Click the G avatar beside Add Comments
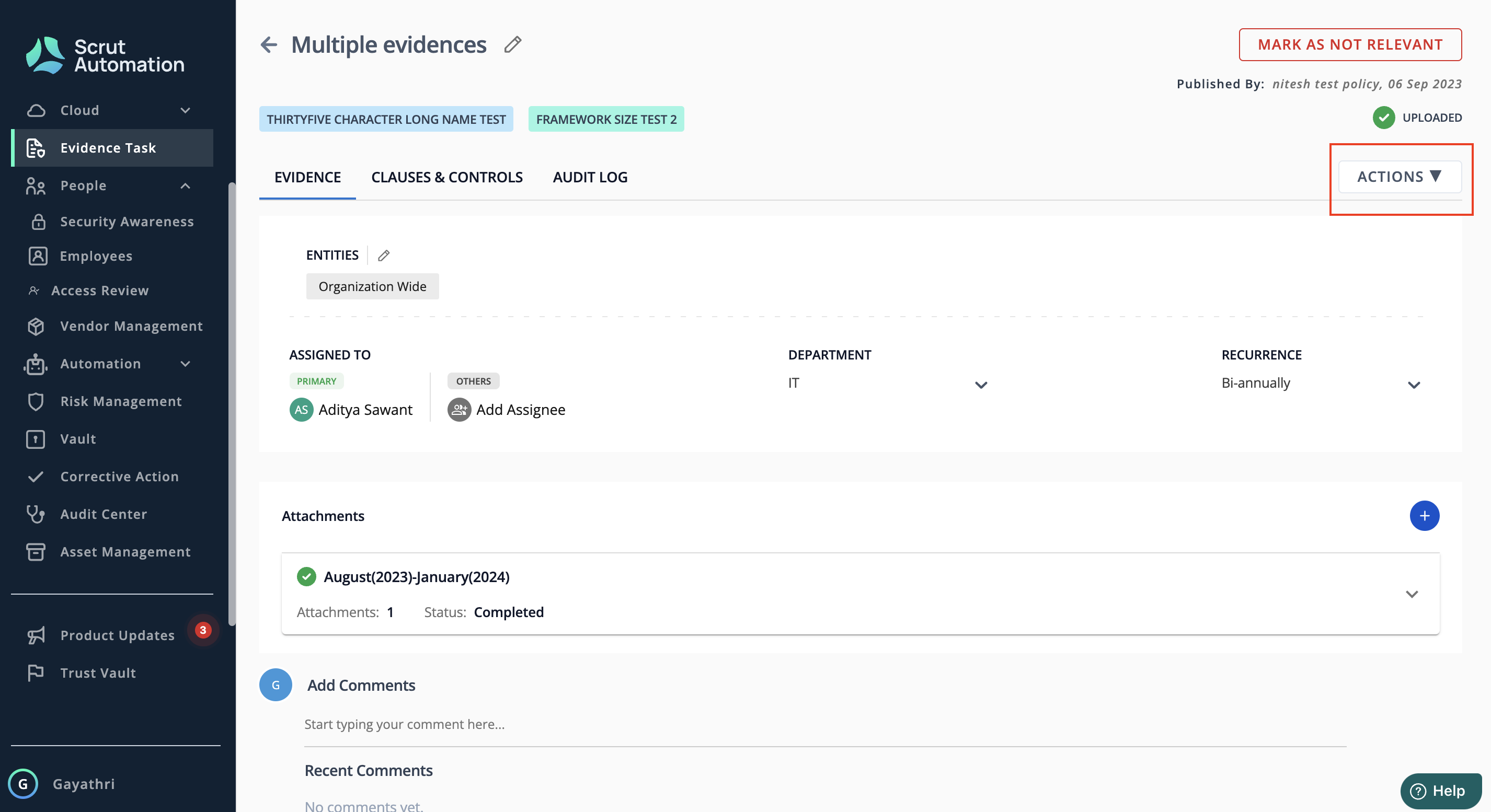Image resolution: width=1491 pixels, height=812 pixels. point(276,685)
